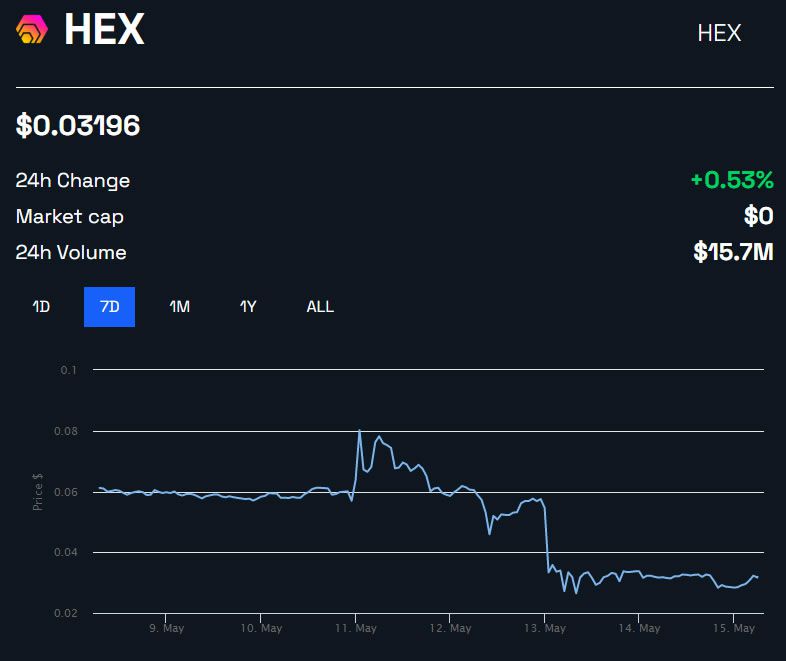Click the $0.03196 current price
The height and width of the screenshot is (661, 786).
[x=78, y=126]
